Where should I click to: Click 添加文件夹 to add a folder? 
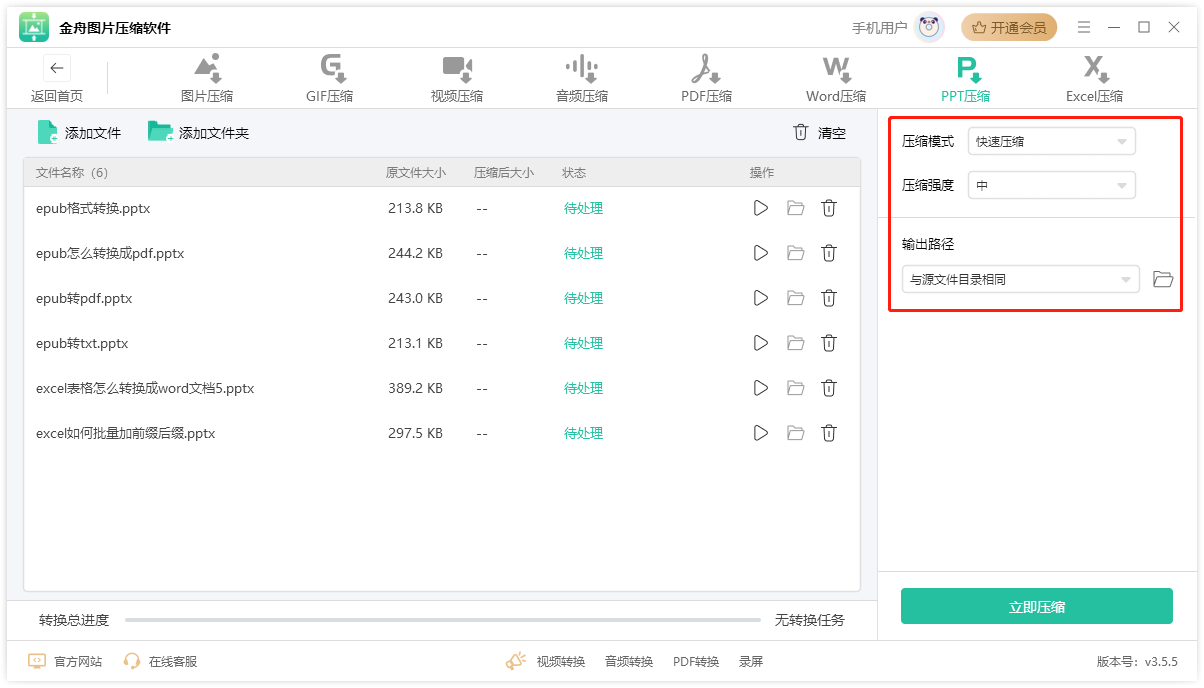(x=198, y=133)
